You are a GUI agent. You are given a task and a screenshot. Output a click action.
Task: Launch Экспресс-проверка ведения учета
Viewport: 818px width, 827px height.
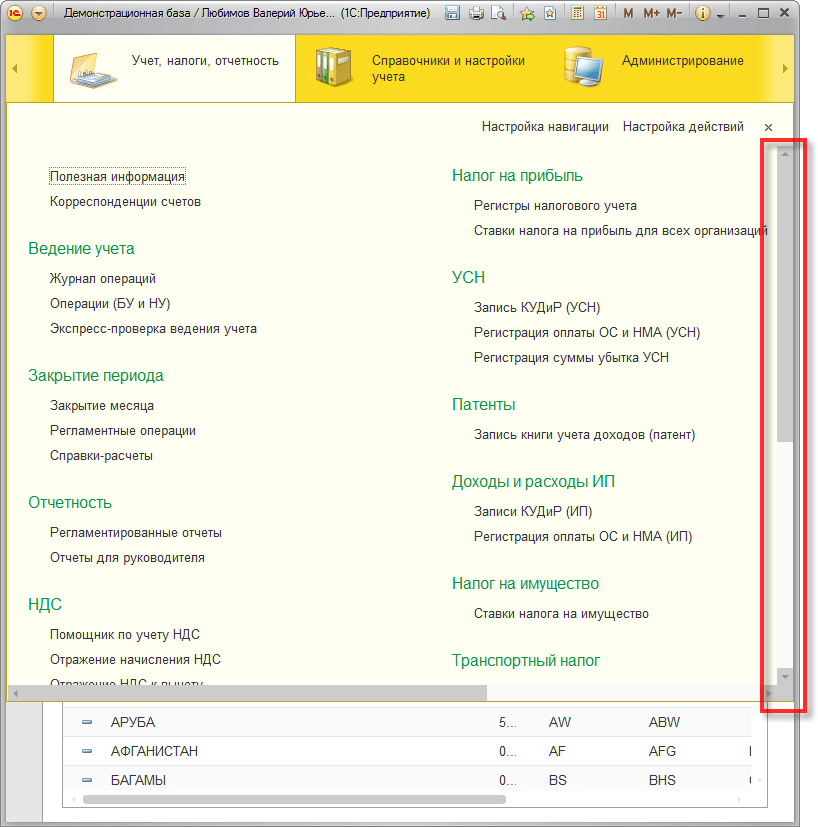(153, 329)
